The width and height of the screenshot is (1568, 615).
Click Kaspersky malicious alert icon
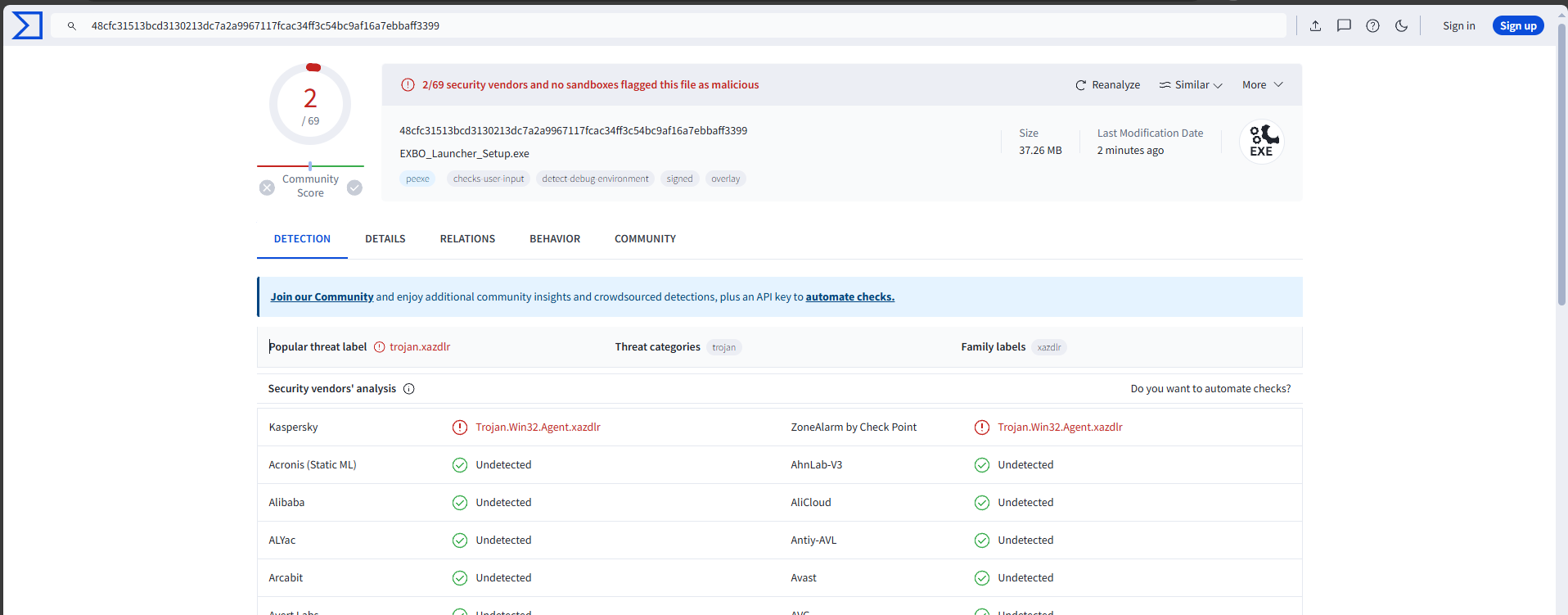coord(460,427)
